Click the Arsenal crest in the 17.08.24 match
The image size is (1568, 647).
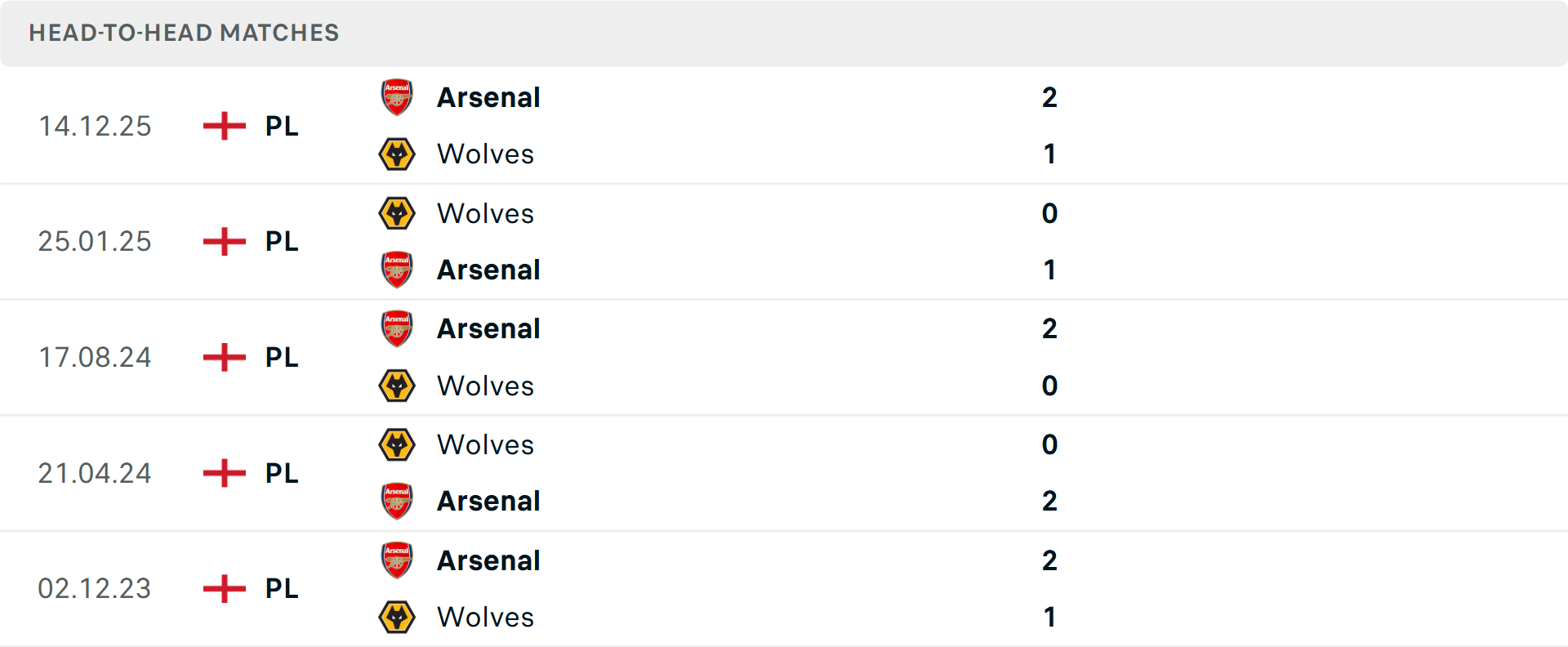click(398, 328)
